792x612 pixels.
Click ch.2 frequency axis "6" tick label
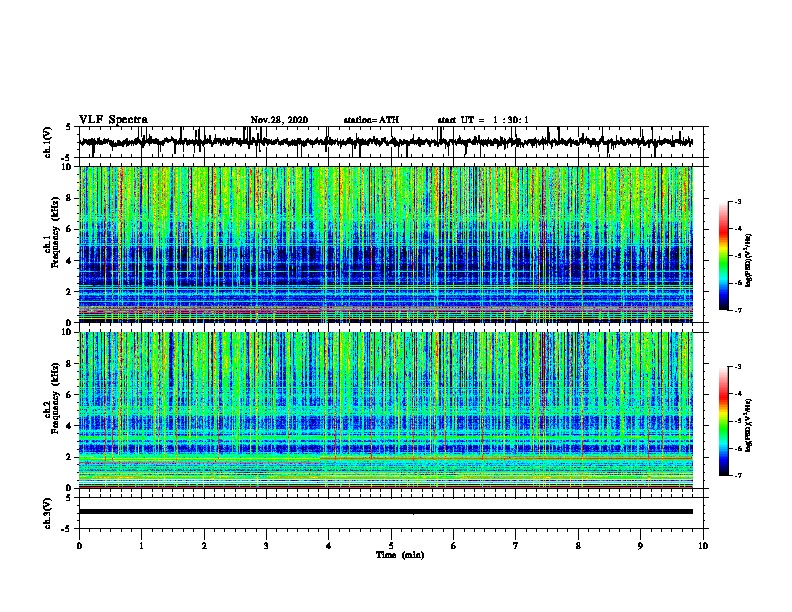(x=70, y=395)
